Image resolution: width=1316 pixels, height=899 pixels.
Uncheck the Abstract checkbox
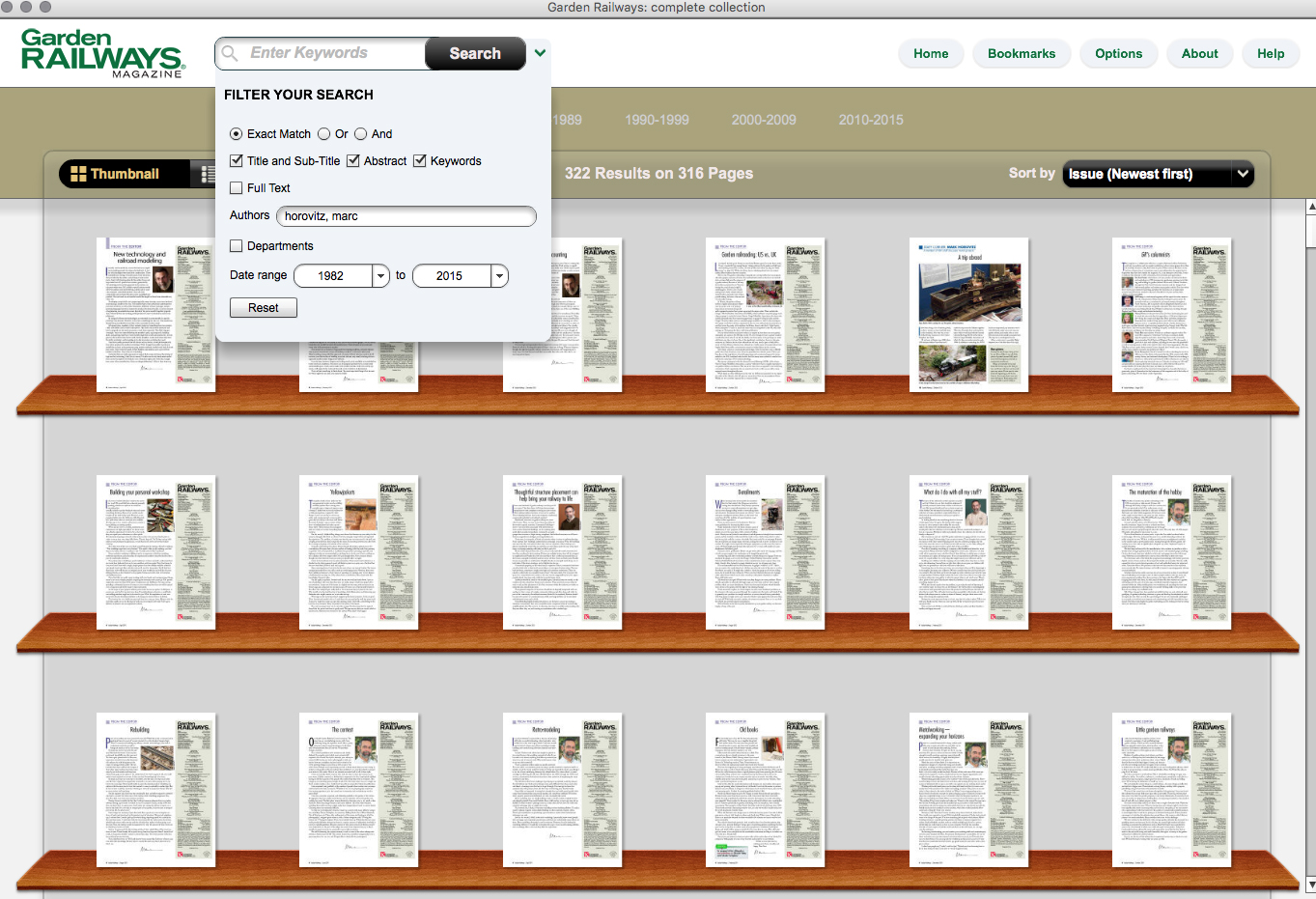tap(353, 161)
